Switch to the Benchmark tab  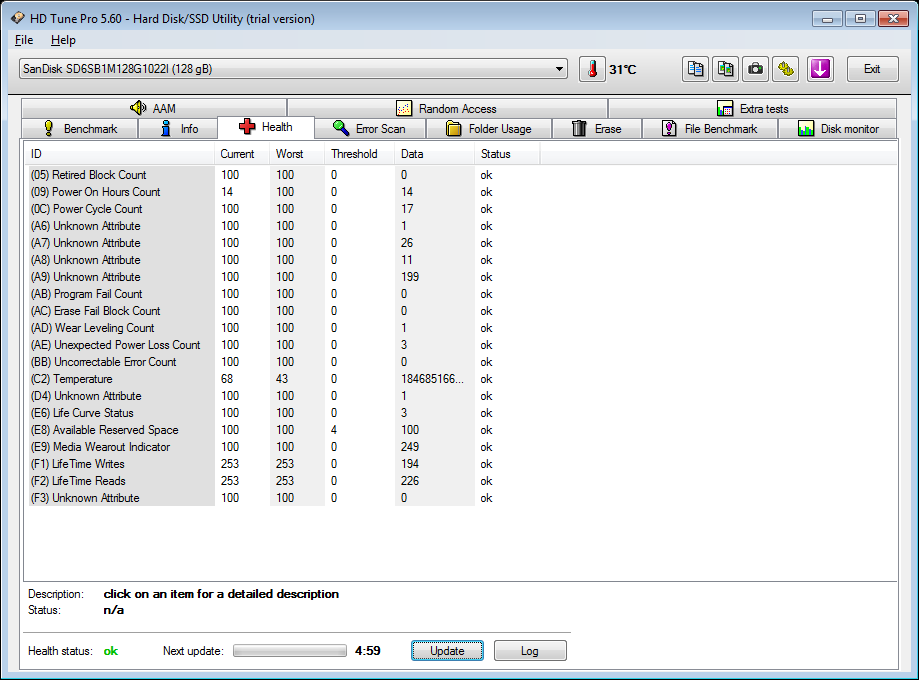80,129
